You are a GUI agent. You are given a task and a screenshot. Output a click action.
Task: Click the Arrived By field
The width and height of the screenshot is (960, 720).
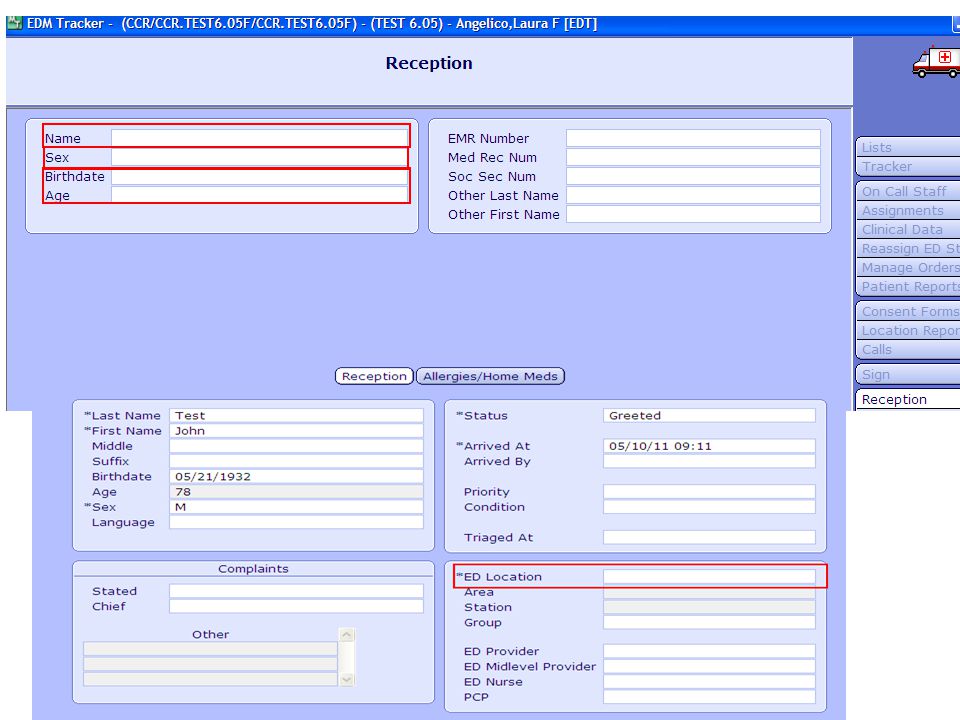[710, 462]
